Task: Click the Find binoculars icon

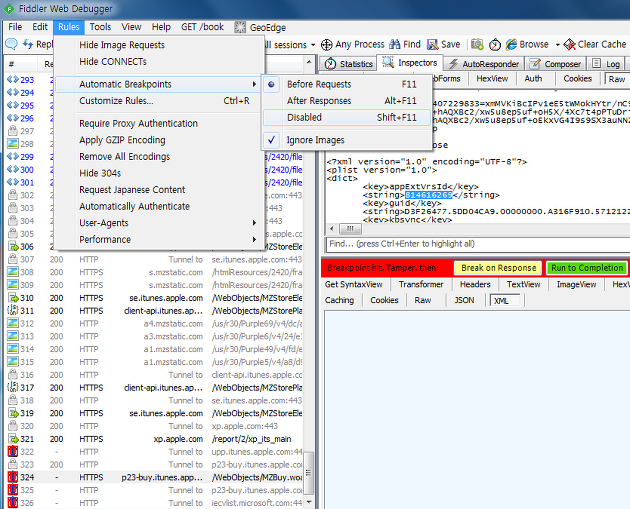Action: click(395, 44)
